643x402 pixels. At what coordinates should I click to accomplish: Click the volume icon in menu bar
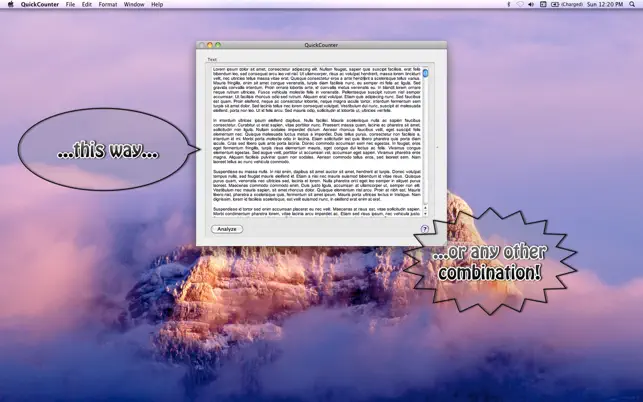click(x=531, y=5)
